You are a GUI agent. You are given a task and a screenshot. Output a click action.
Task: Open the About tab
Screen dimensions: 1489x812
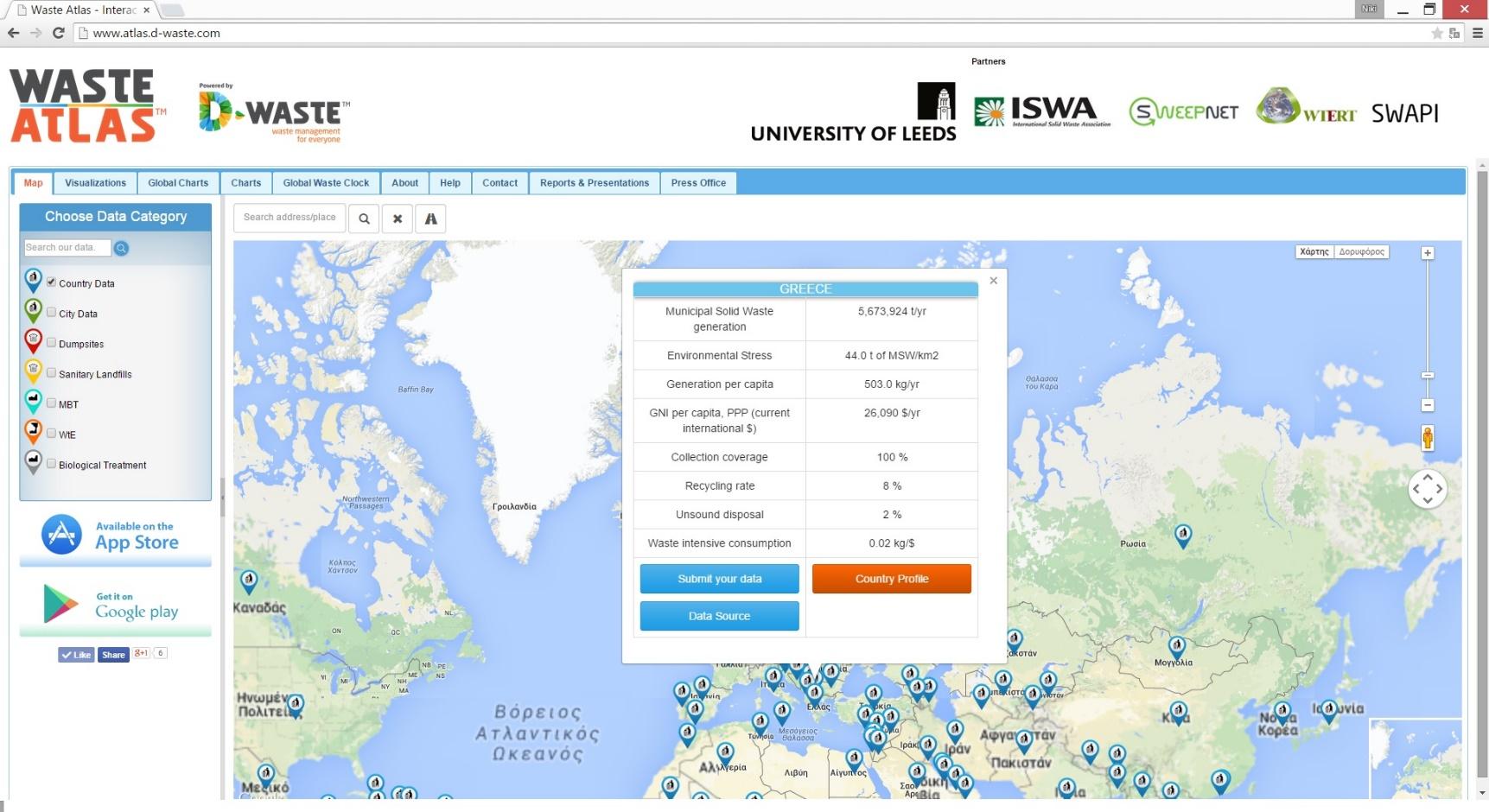404,183
